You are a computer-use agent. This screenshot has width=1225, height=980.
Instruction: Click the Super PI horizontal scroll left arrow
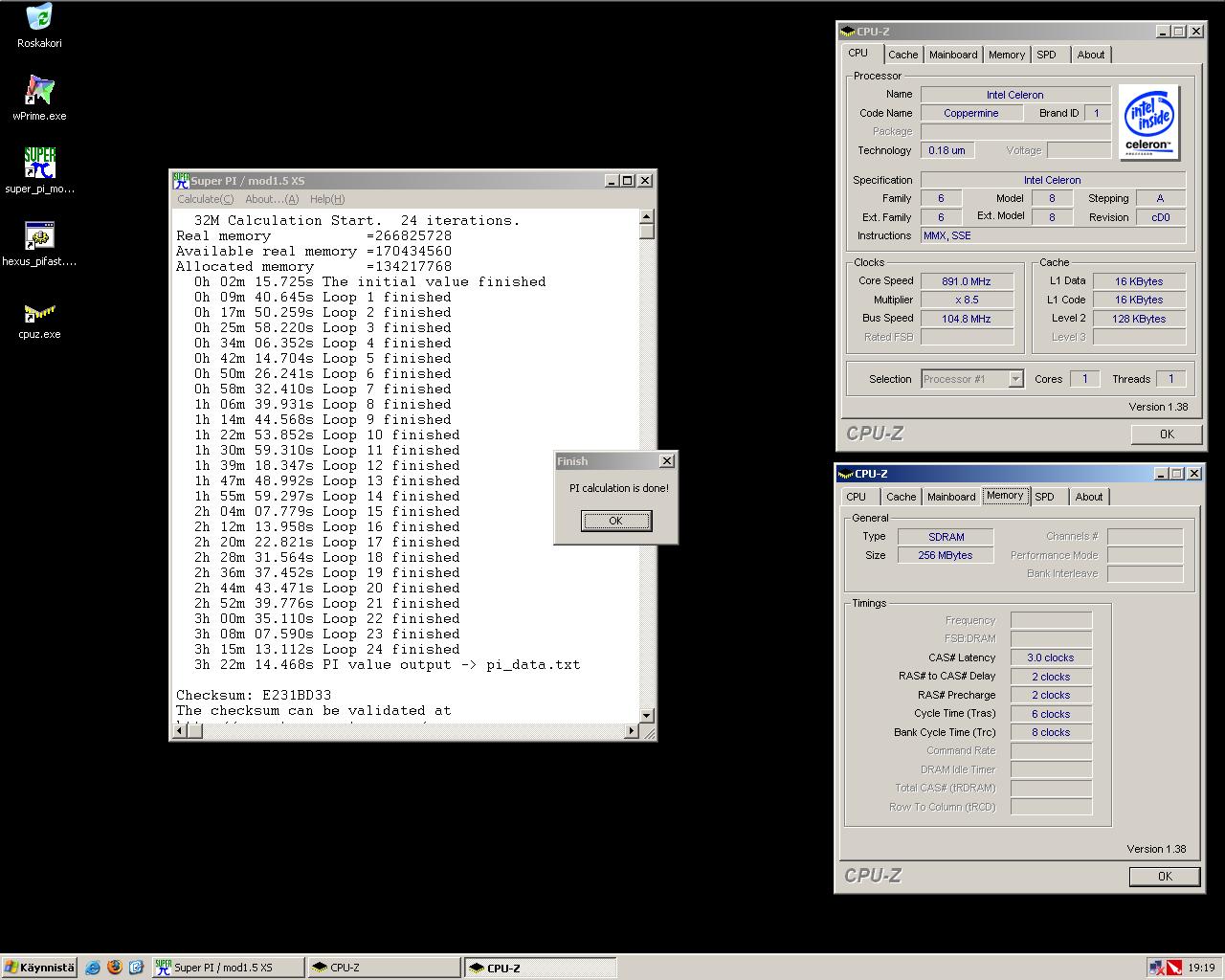coord(179,731)
